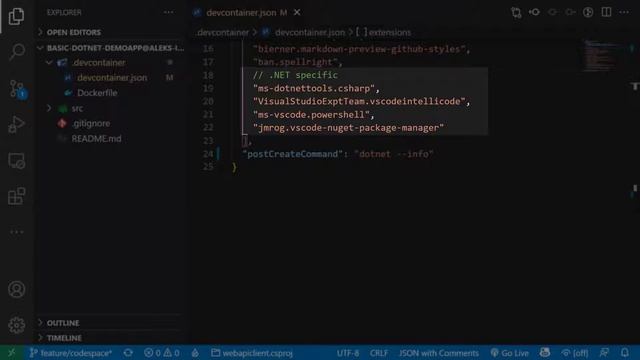Open errors and warnings problems panel
This screenshot has height=360, width=640.
click(162, 353)
